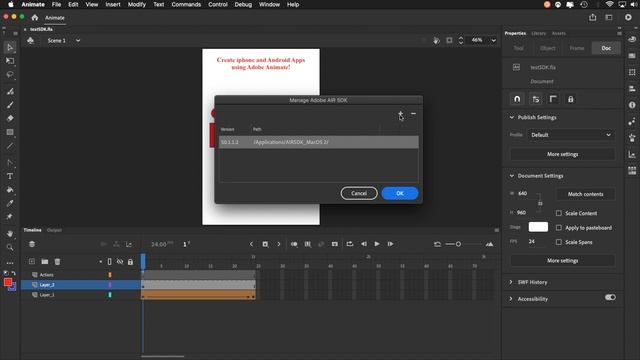Toggle the Loop playback icon
Image resolution: width=640 pixels, height=360 pixels.
[350, 244]
